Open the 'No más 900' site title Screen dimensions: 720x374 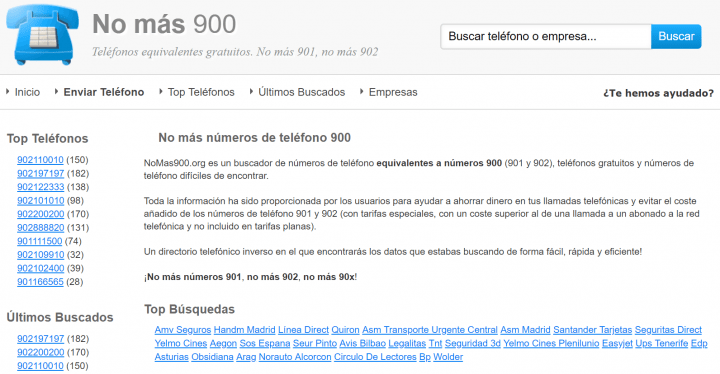(164, 24)
